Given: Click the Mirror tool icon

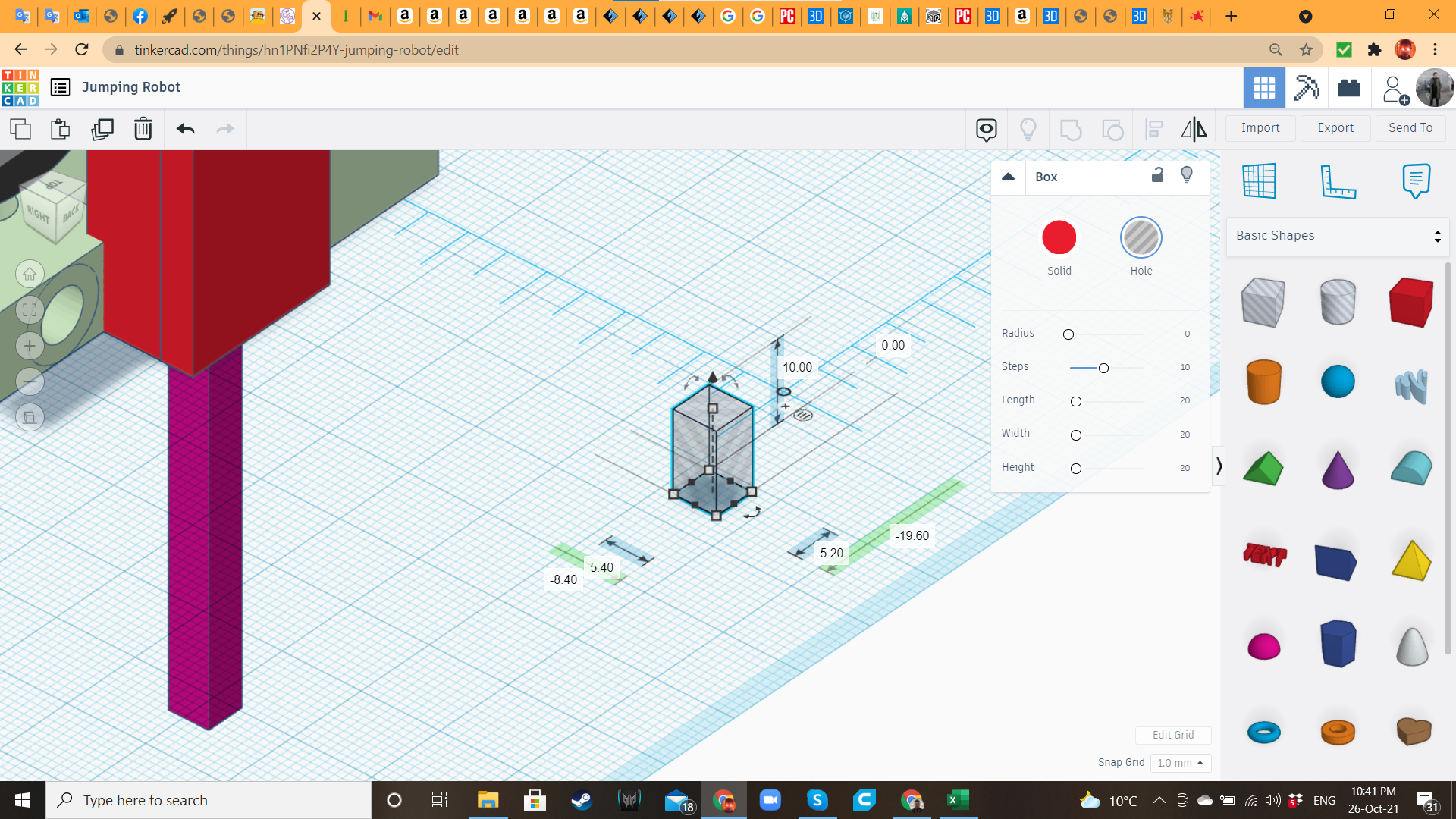Looking at the screenshot, I should (x=1194, y=129).
